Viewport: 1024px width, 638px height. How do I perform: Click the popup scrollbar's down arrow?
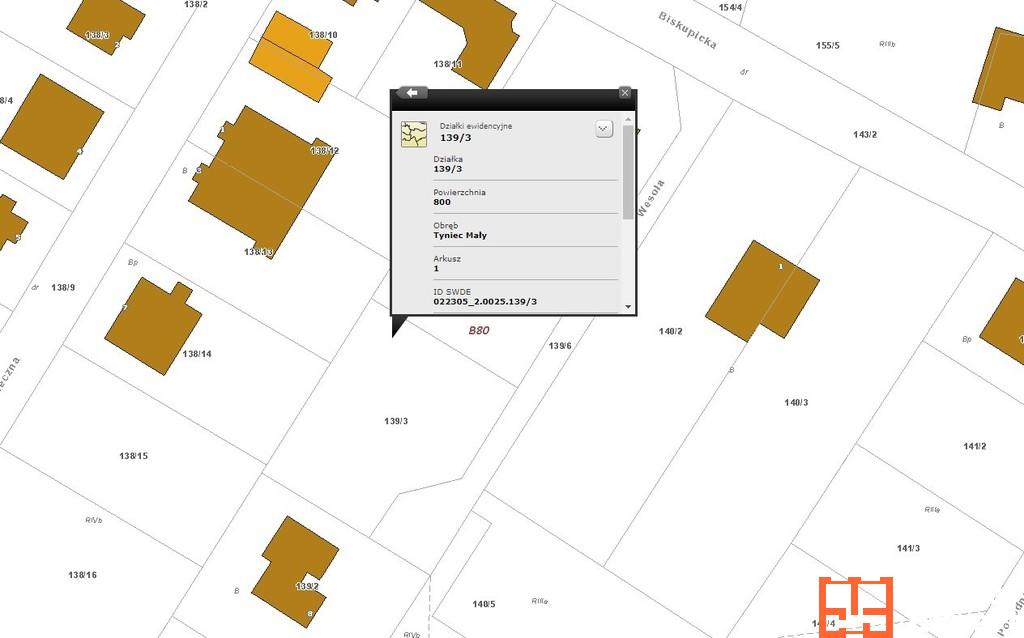click(x=628, y=306)
